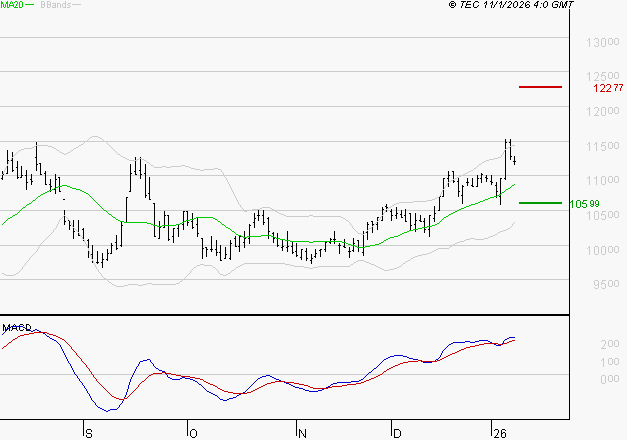Click the 110.00 price axis label

[603, 180]
